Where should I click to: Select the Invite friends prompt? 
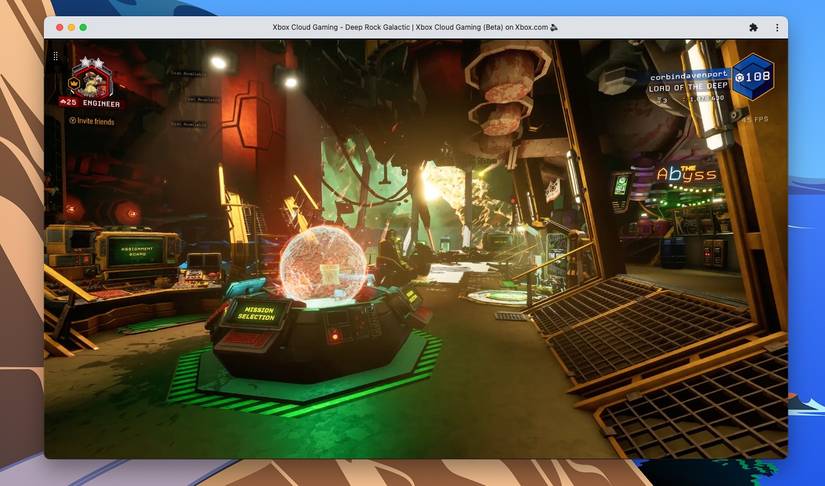tap(92, 121)
